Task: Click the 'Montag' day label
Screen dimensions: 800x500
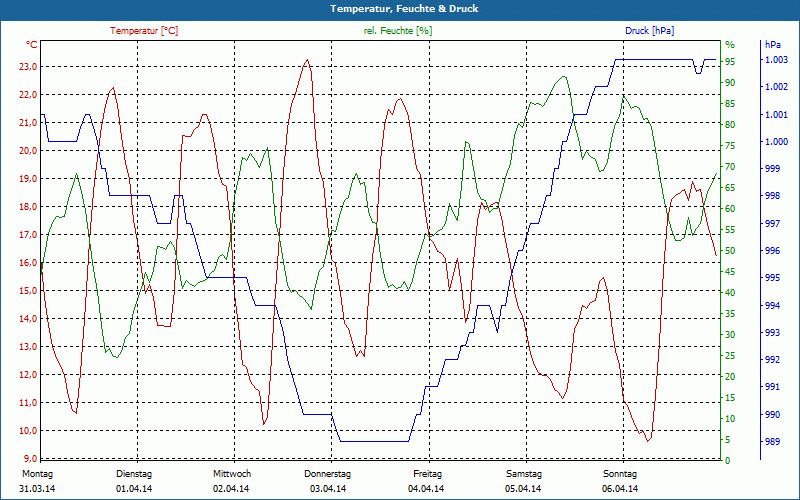Action: click(38, 474)
